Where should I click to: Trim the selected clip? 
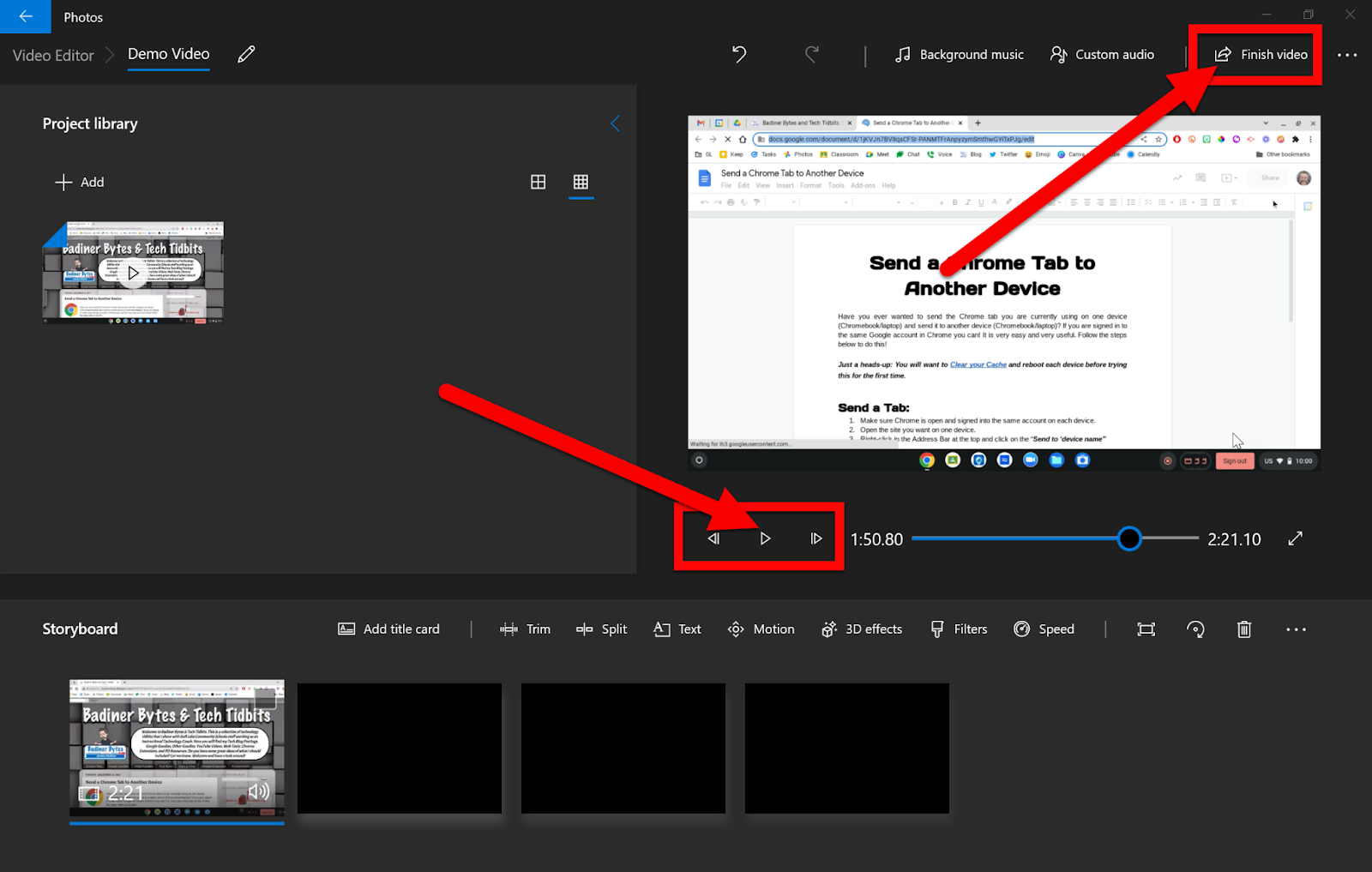tap(525, 629)
